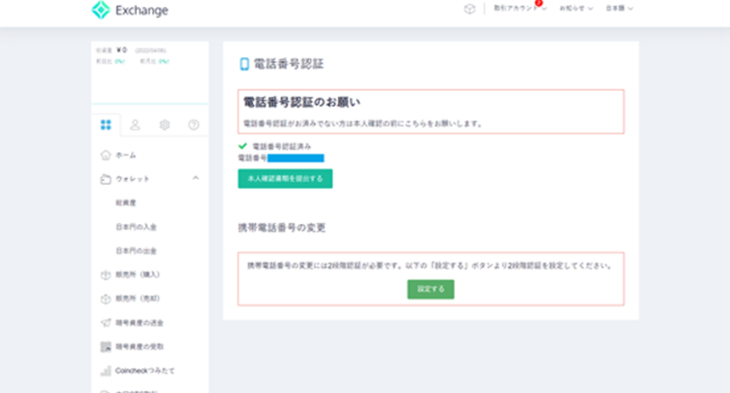Open 日本円の入金 menu item
730x393 pixels.
pyautogui.click(x=136, y=227)
